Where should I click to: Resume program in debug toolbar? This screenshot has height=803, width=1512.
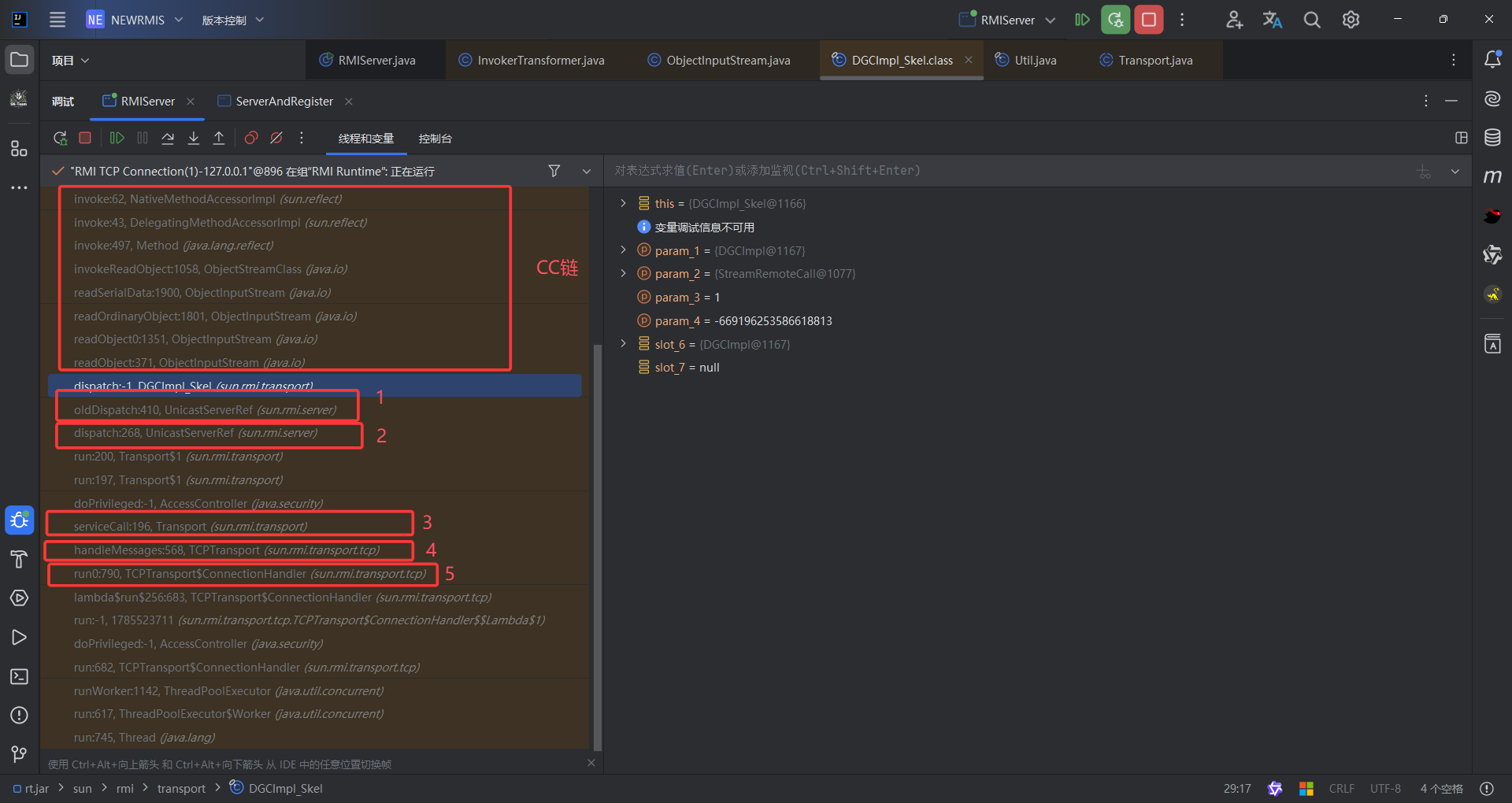click(117, 138)
